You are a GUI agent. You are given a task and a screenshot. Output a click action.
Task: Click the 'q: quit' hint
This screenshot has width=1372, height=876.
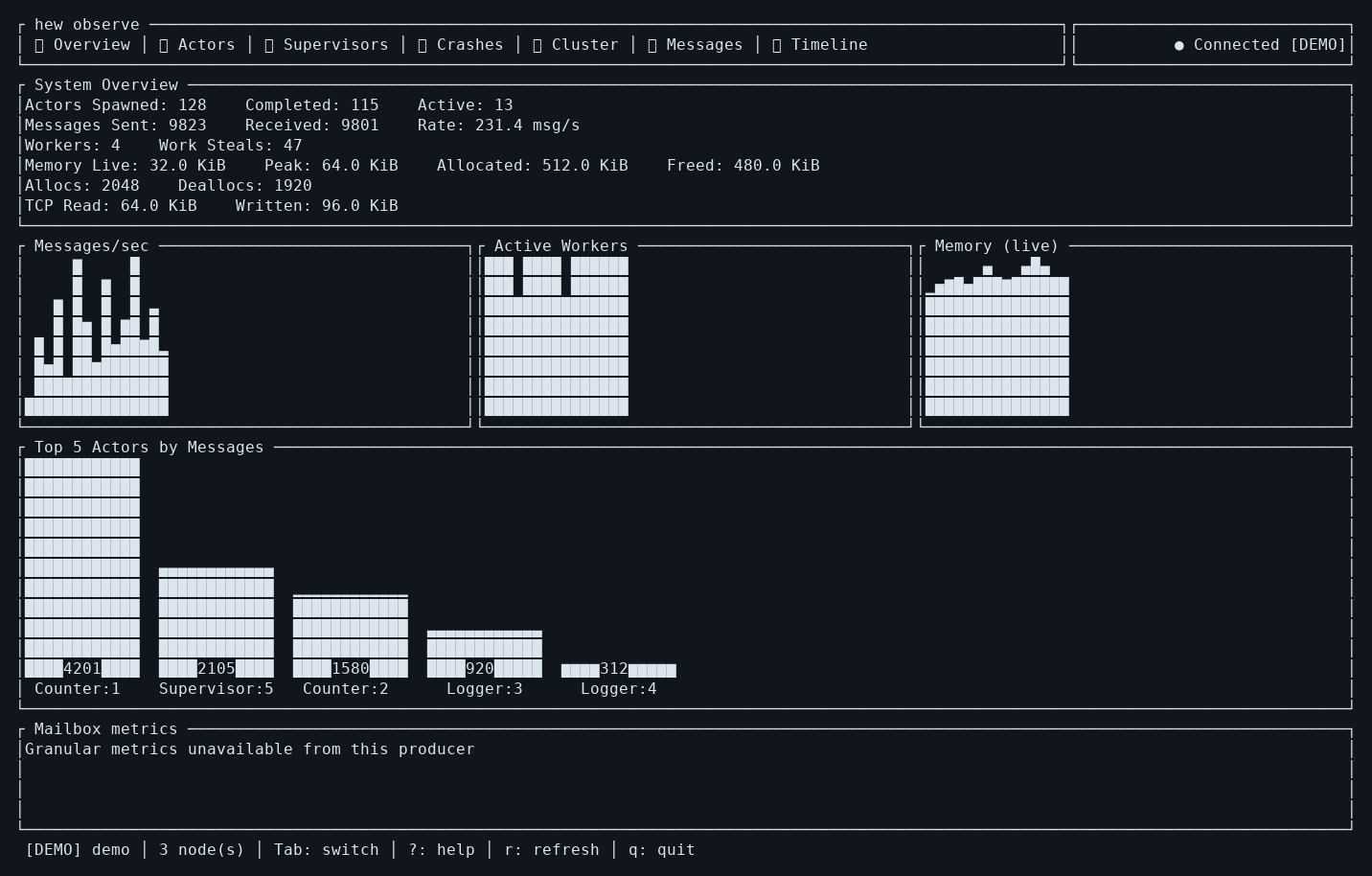662,850
